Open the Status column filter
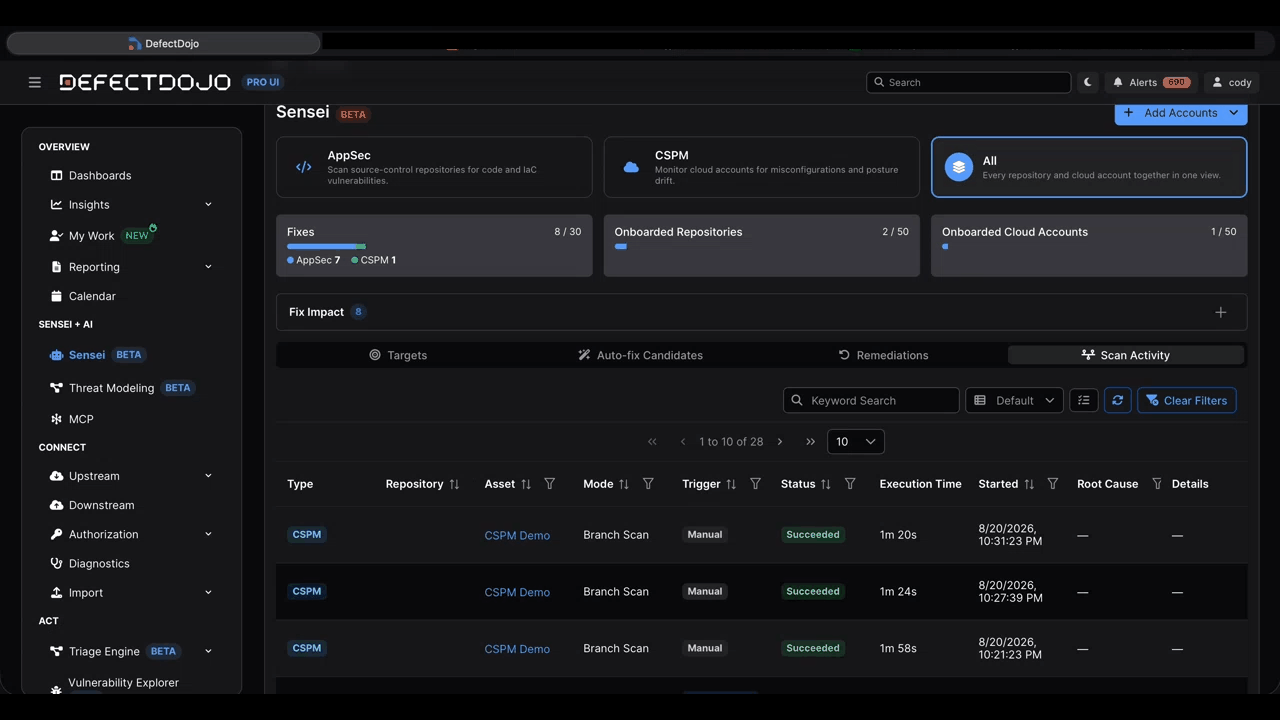The height and width of the screenshot is (720, 1280). coord(850,484)
